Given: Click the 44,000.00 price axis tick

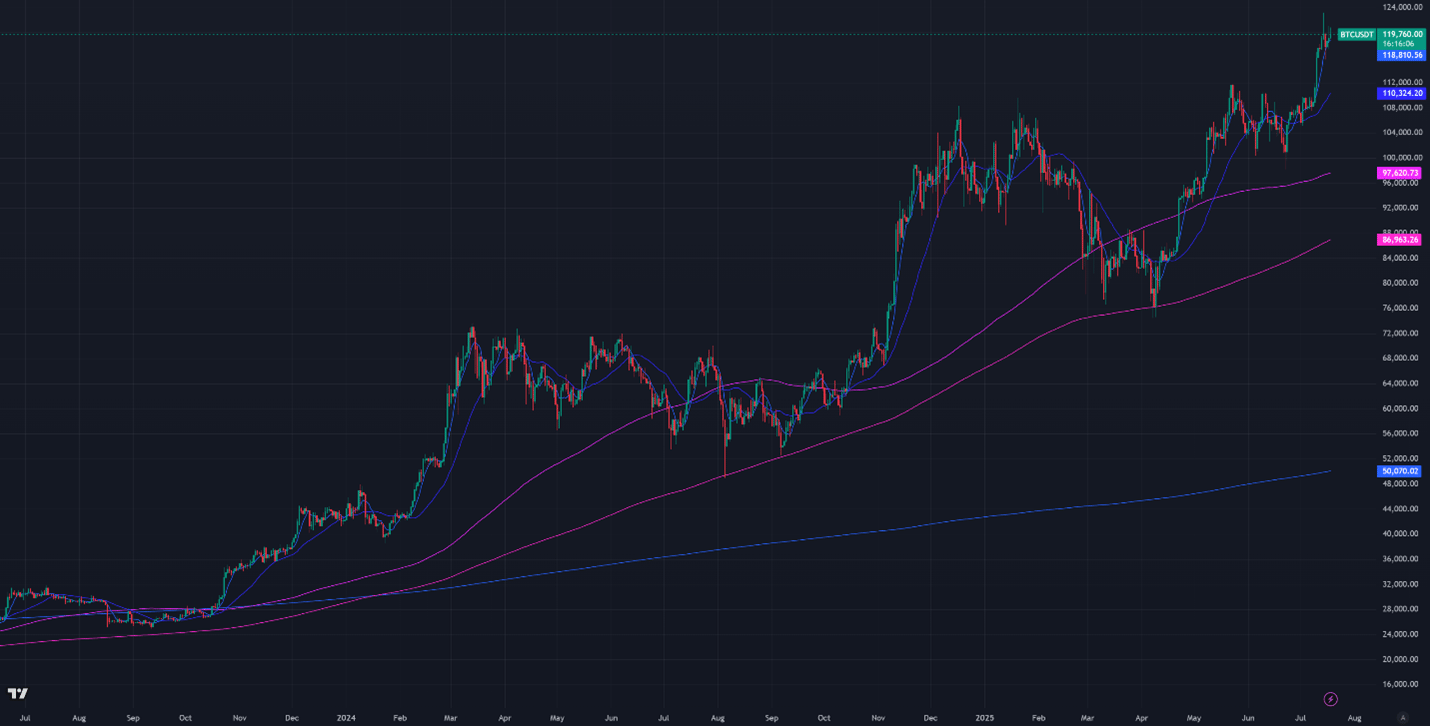Looking at the screenshot, I should [x=1400, y=509].
